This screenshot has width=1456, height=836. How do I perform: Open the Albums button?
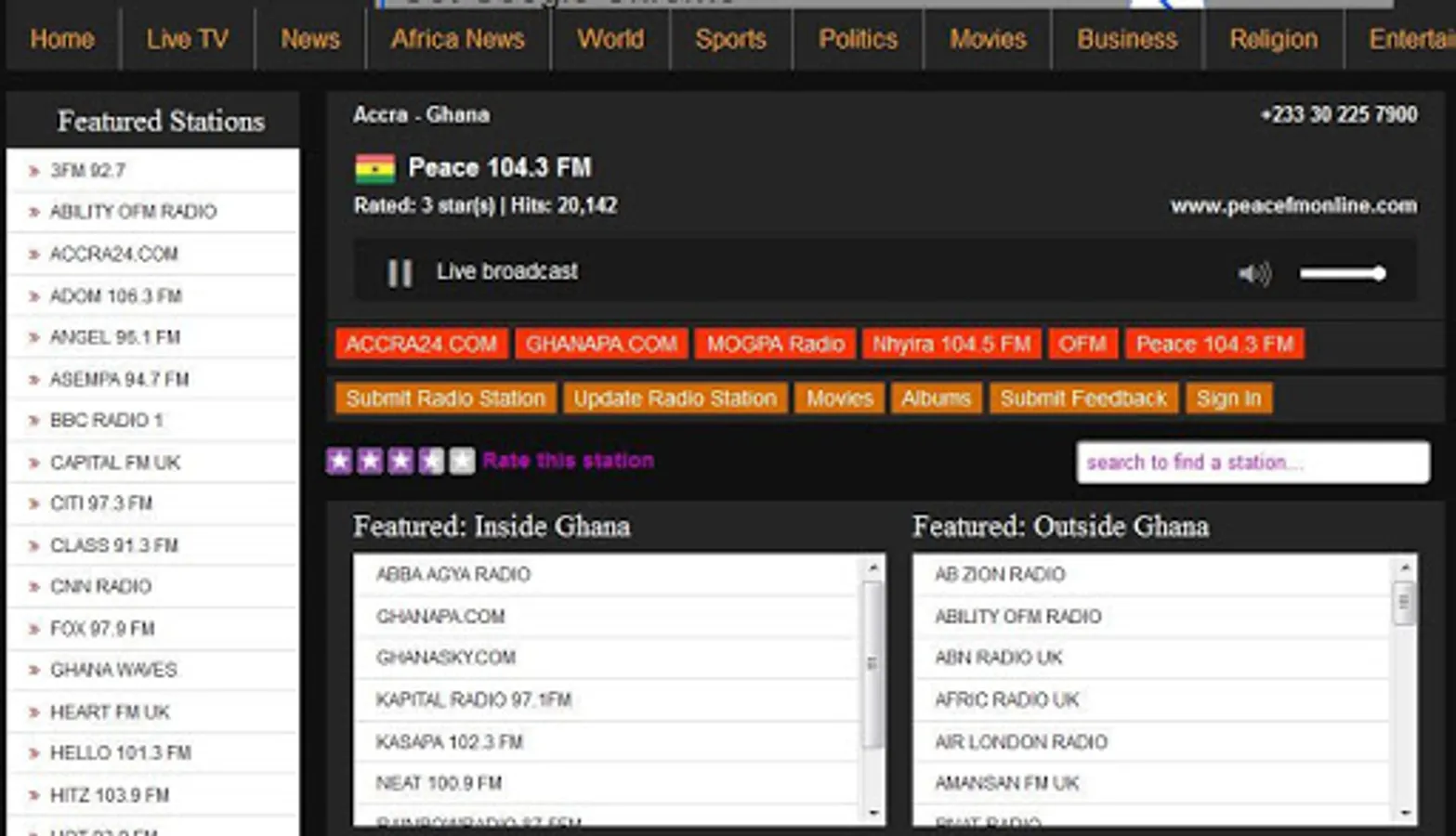point(937,398)
